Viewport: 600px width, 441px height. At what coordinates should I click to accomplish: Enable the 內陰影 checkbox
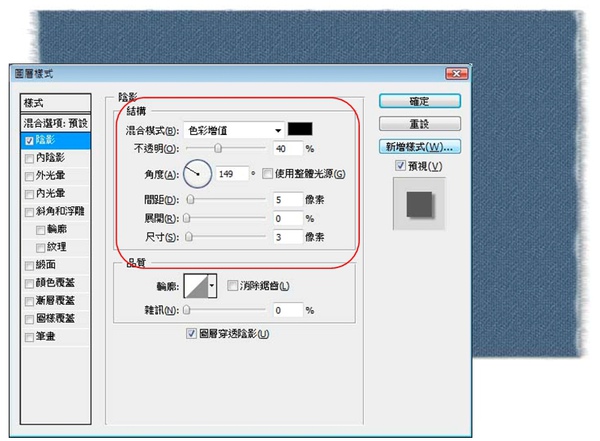(29, 158)
